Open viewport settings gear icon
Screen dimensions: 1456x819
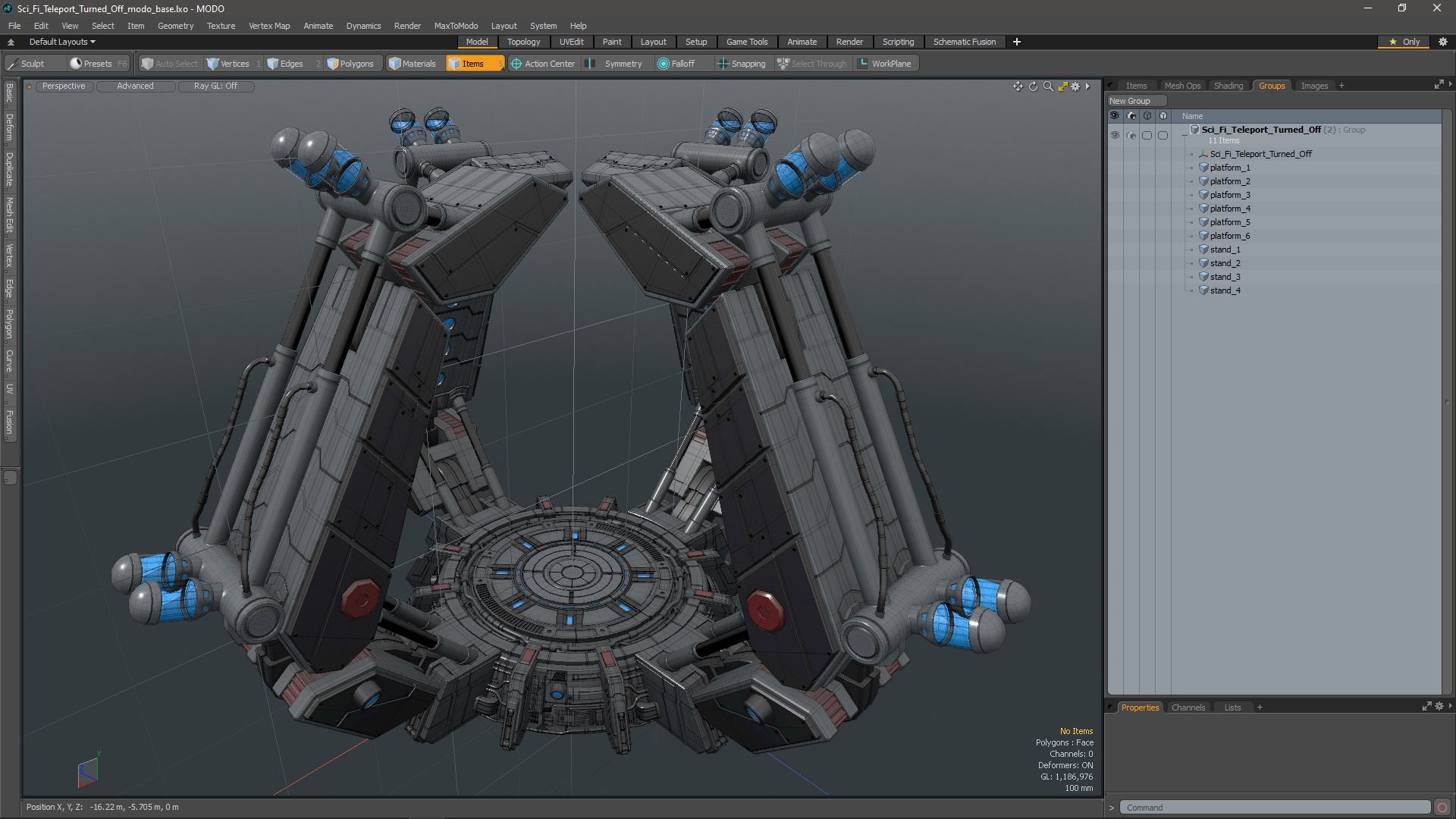coord(1075,86)
